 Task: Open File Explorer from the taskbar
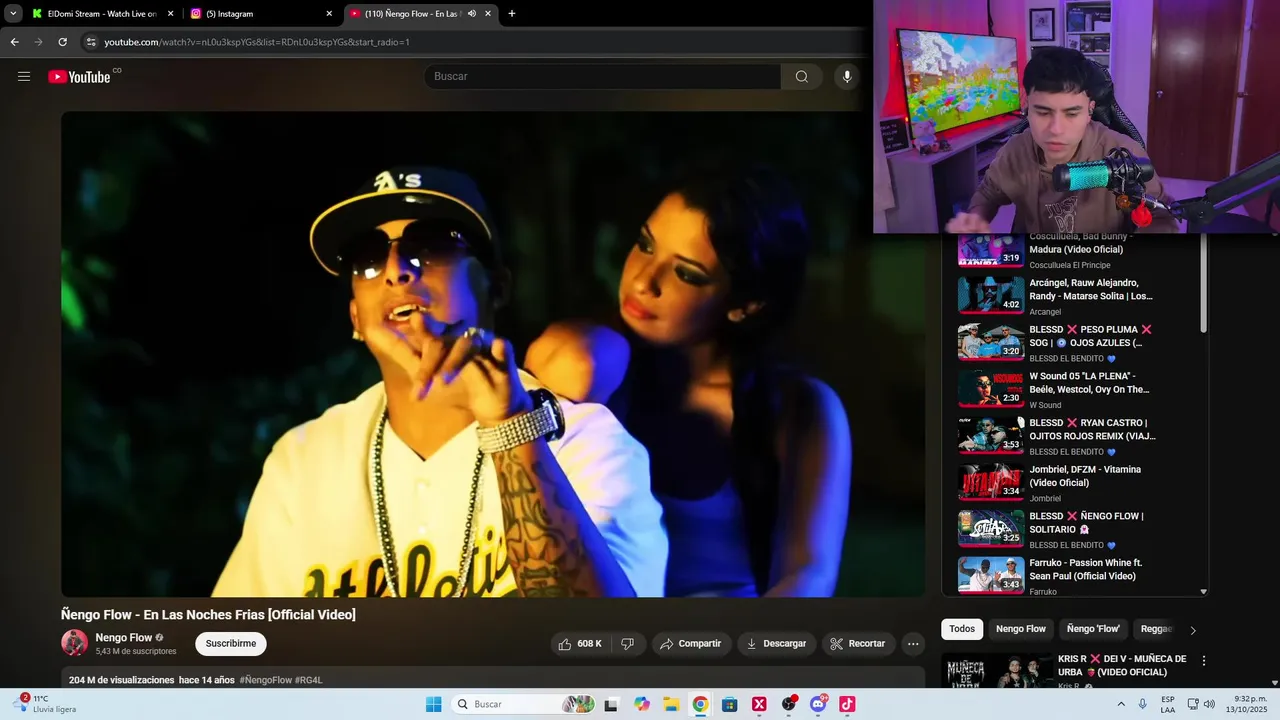point(671,704)
